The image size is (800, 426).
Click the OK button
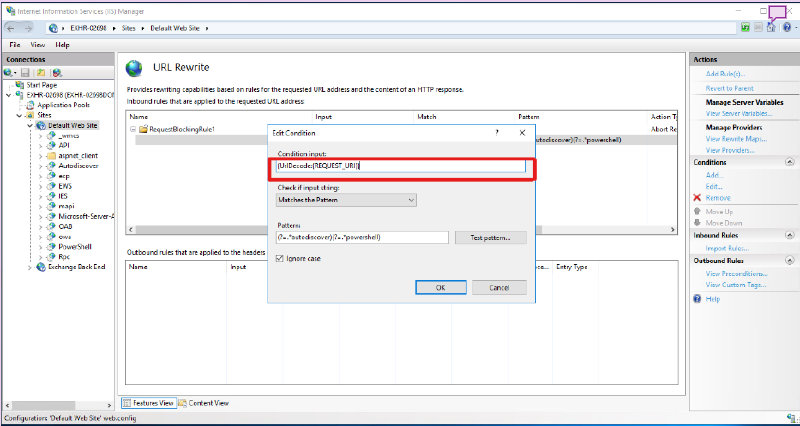point(440,287)
